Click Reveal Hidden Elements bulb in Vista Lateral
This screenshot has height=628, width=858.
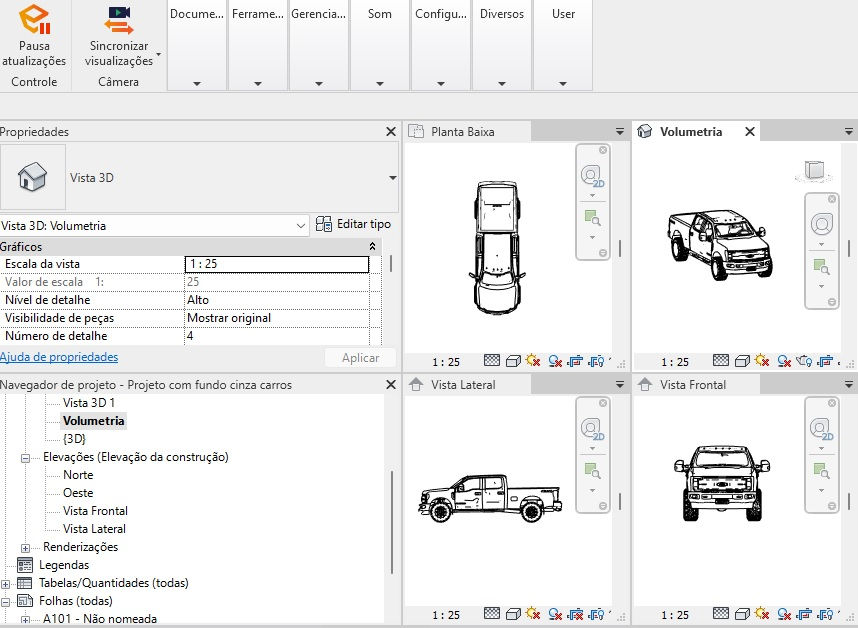click(x=596, y=617)
